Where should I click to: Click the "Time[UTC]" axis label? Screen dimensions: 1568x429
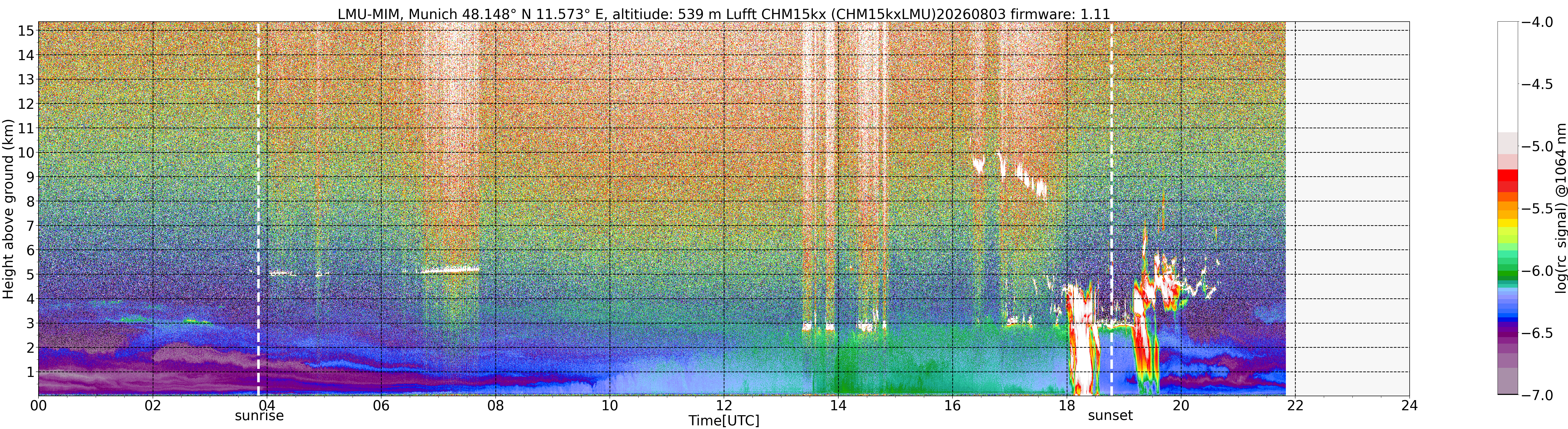[x=724, y=420]
